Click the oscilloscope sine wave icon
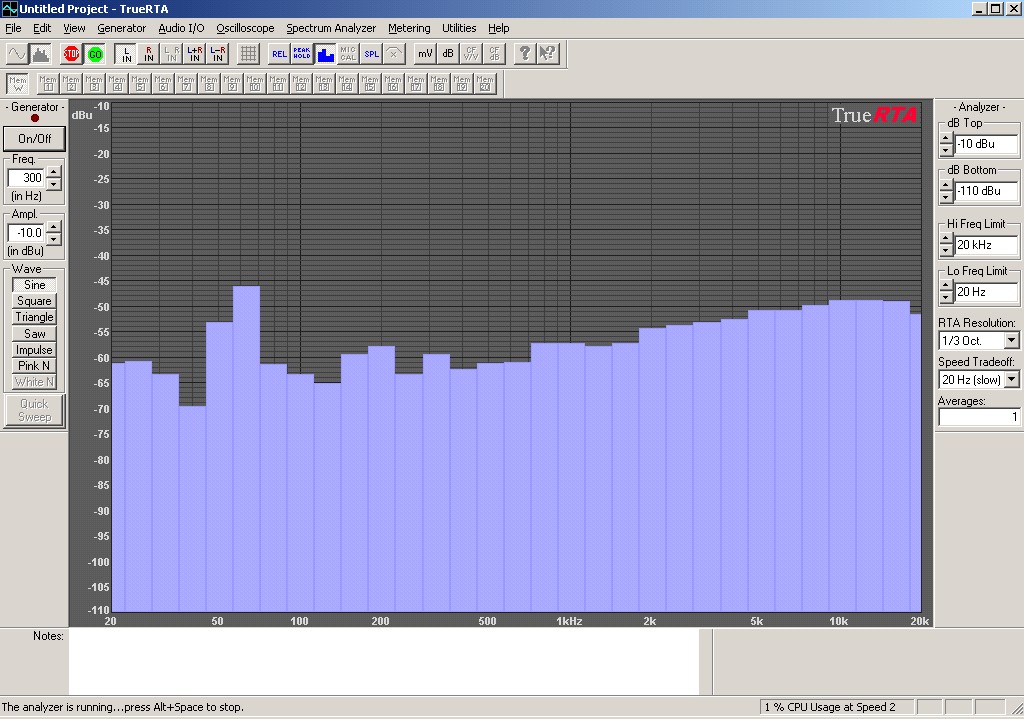 [x=18, y=54]
